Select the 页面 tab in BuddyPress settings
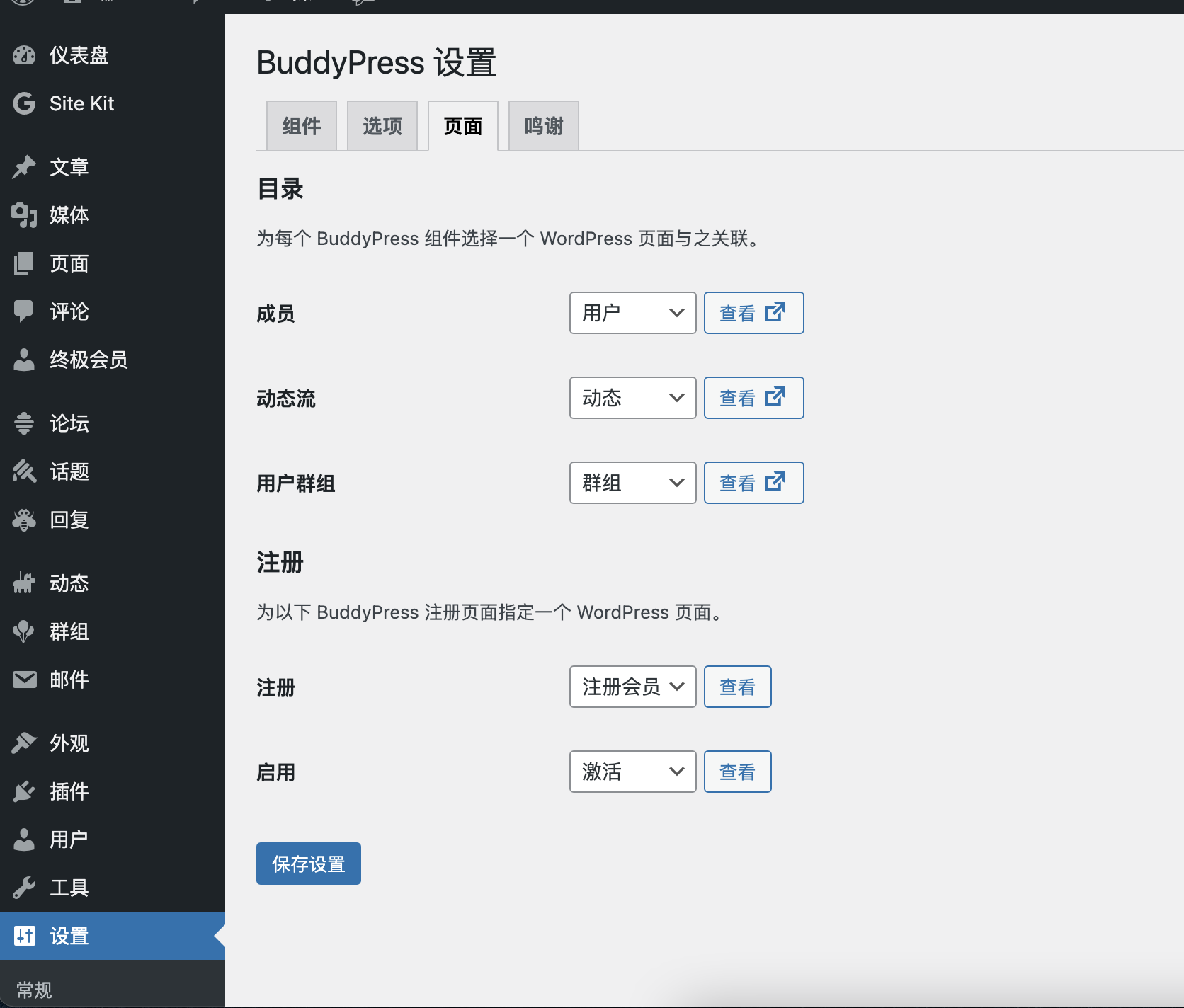 [x=463, y=126]
